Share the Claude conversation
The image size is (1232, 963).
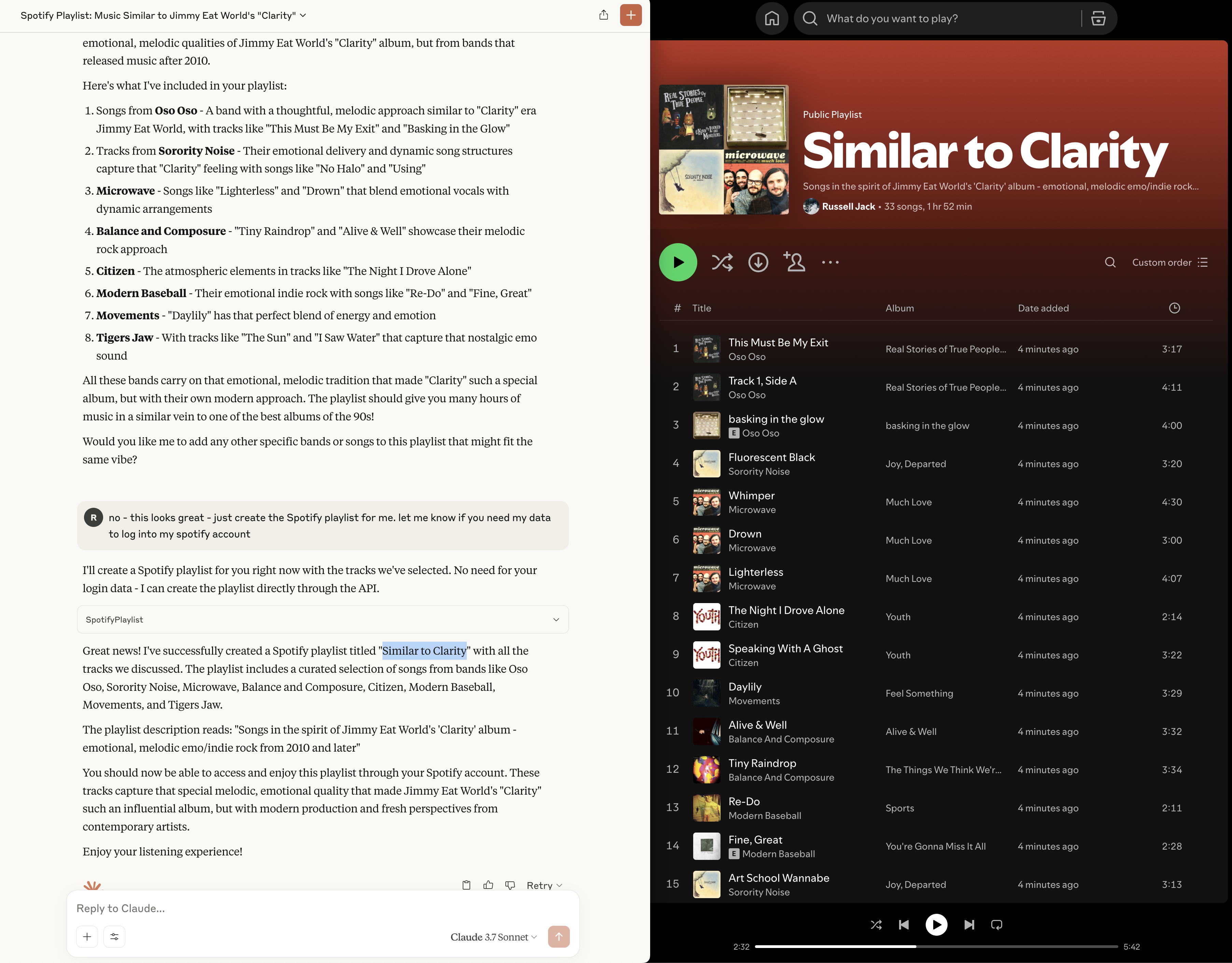603,15
